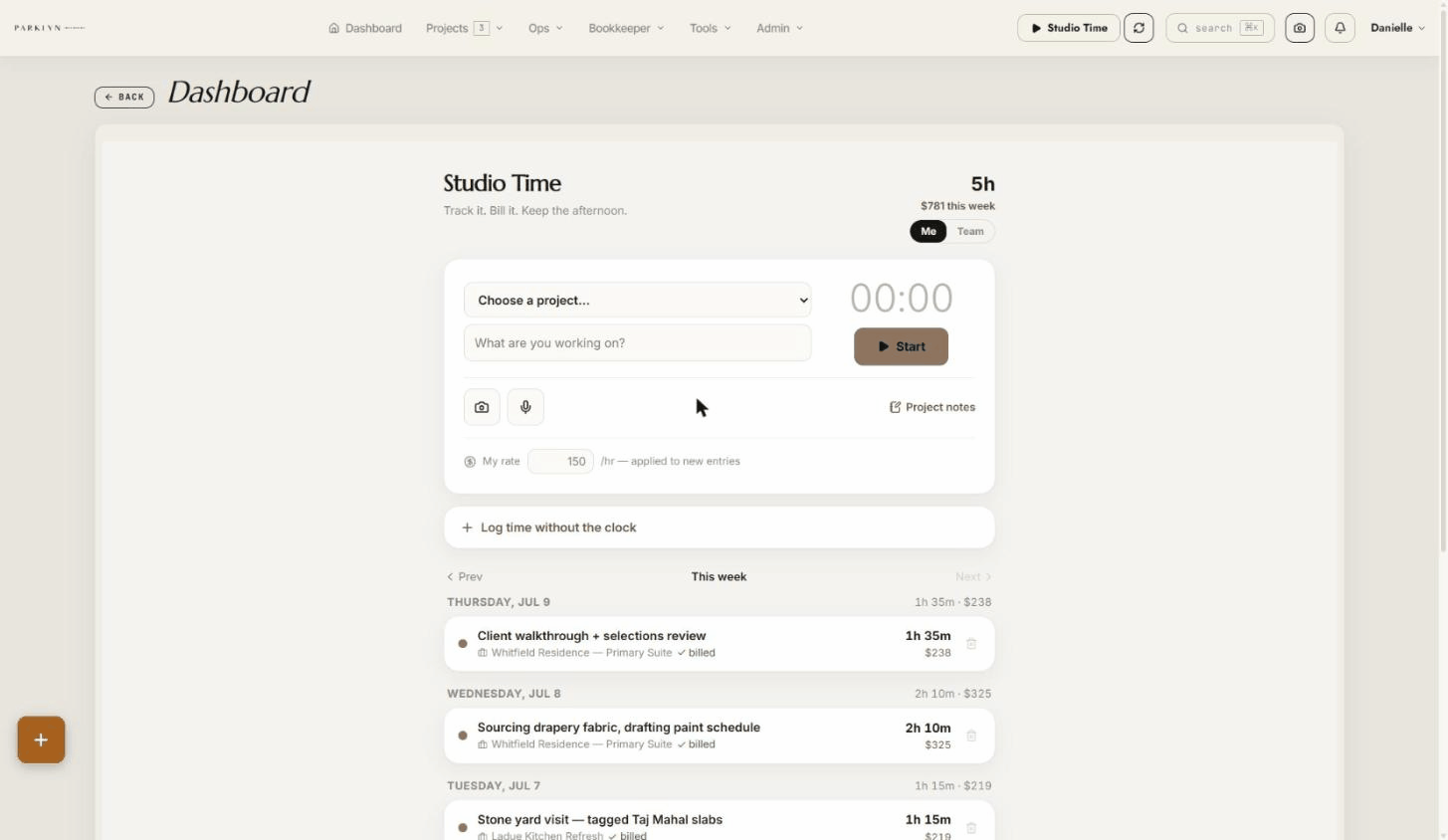Click the What are you working on field

click(x=637, y=342)
